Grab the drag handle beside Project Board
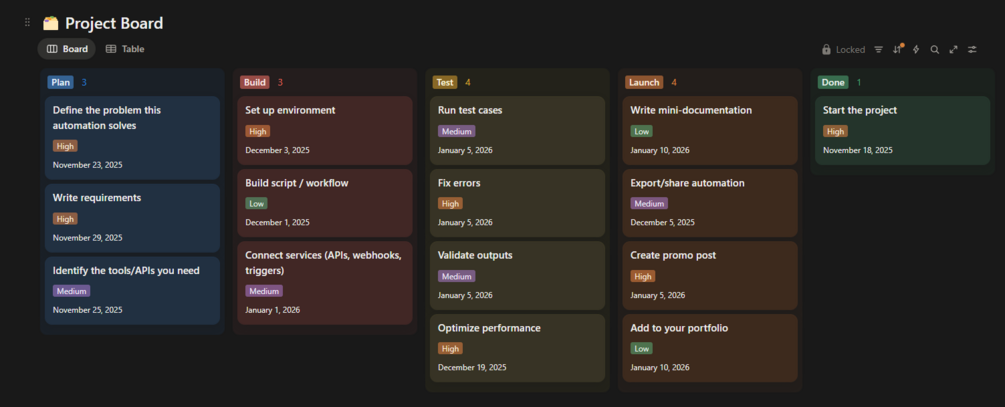Viewport: 1005px width, 407px height. tap(28, 22)
